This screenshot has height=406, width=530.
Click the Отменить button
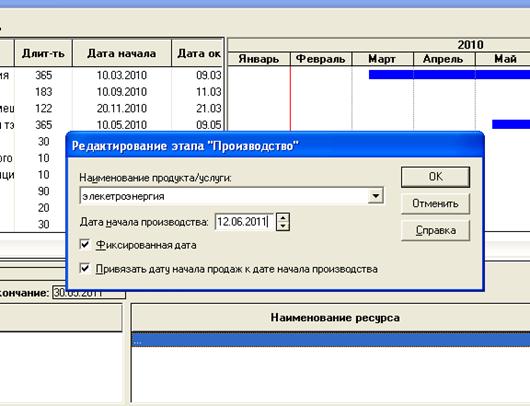click(435, 204)
